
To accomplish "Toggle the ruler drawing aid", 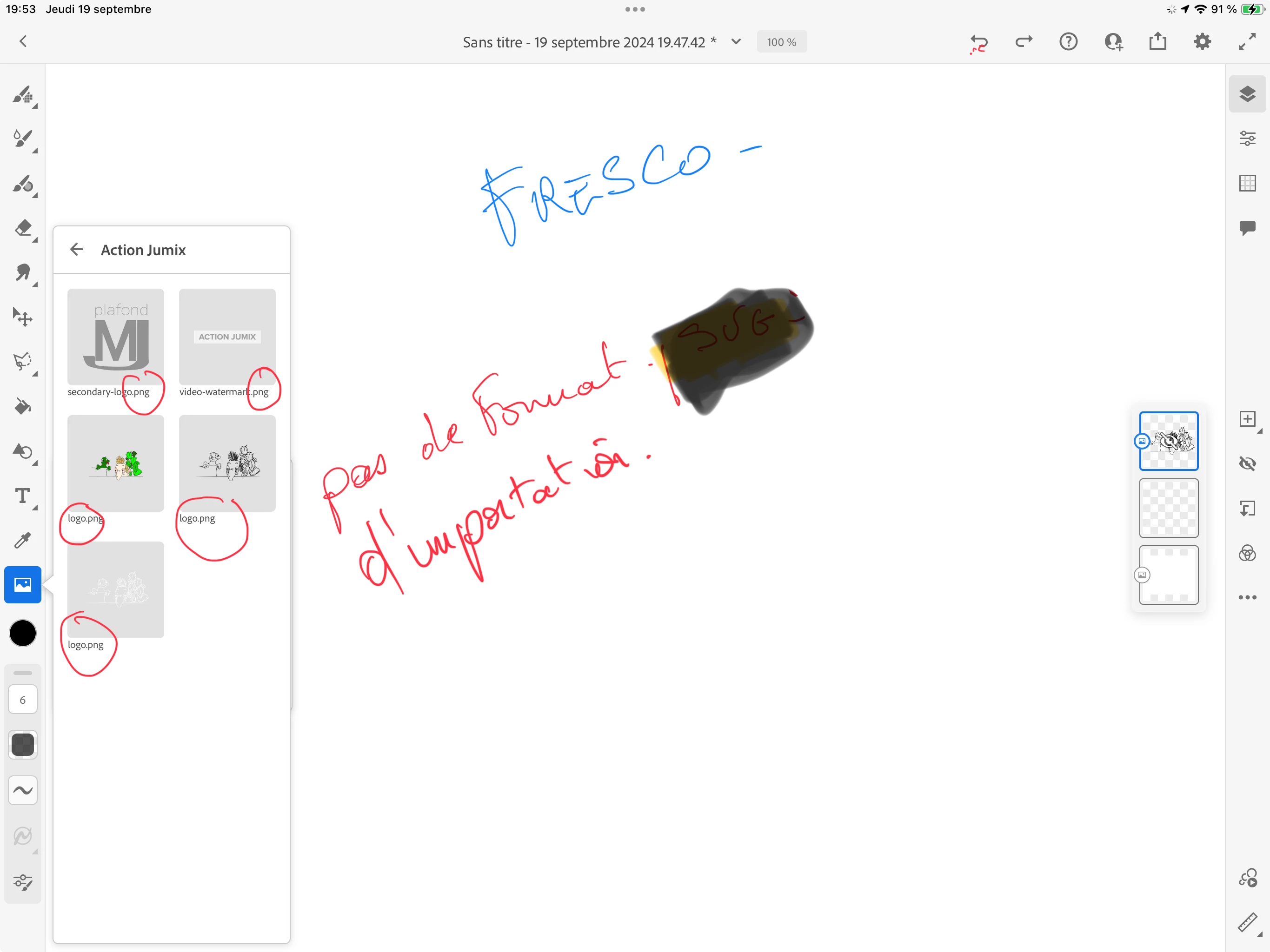I will tap(1247, 922).
